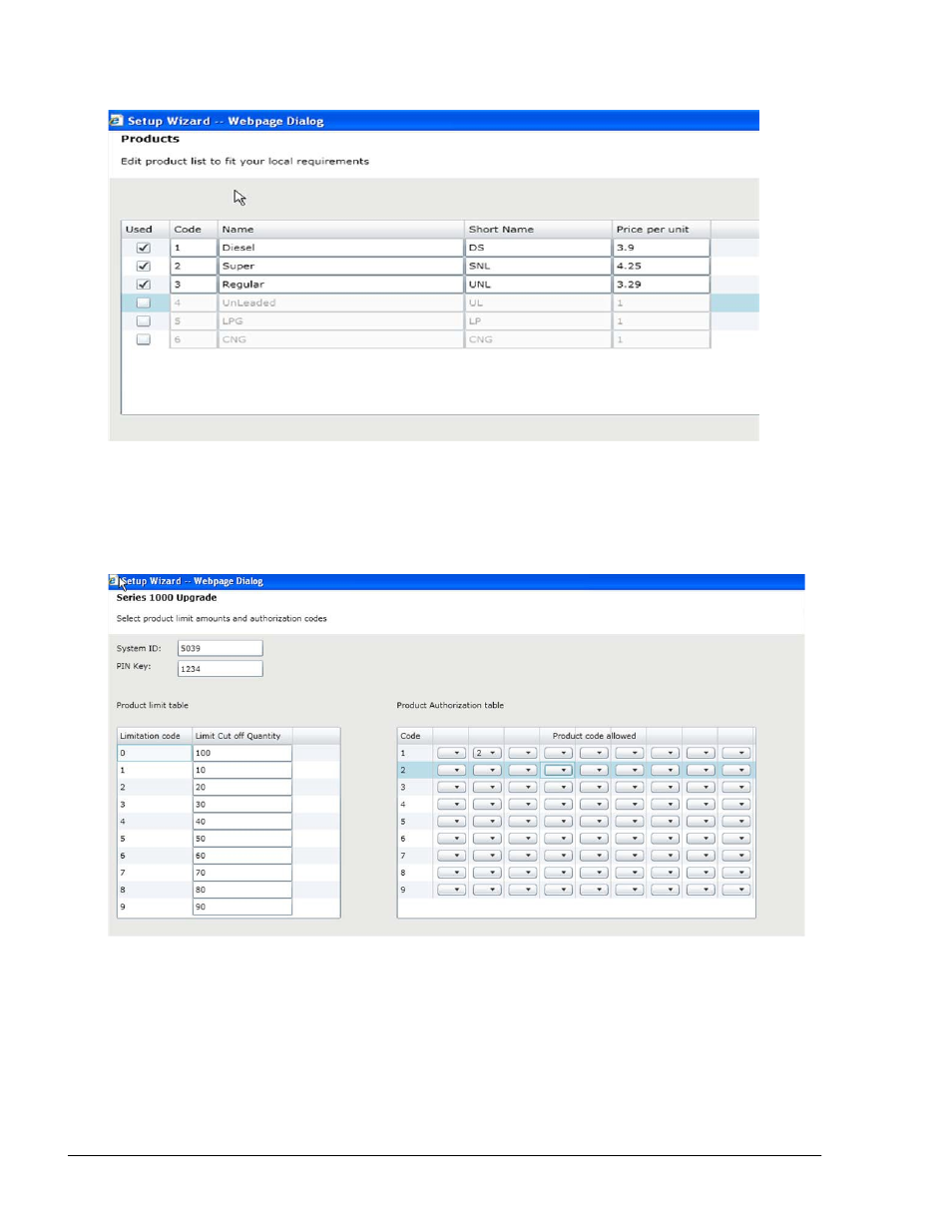Edit limit quantity 60 for limitation code 6

[242, 856]
